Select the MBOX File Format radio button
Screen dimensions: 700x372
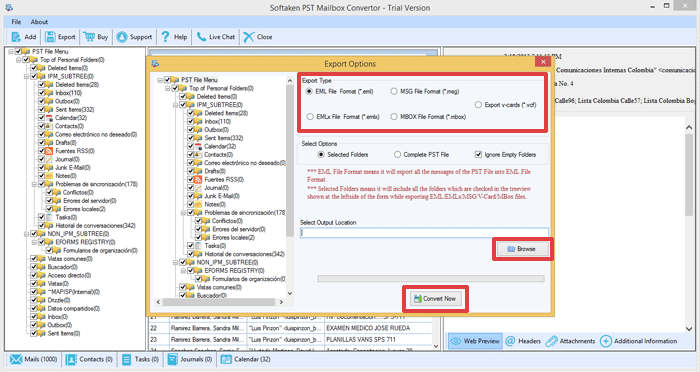coord(394,117)
